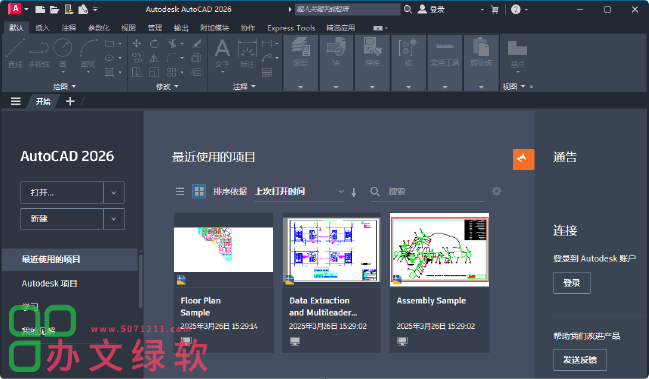649x379 pixels.
Task: Open the file tab hamburger menu
Action: click(x=16, y=101)
